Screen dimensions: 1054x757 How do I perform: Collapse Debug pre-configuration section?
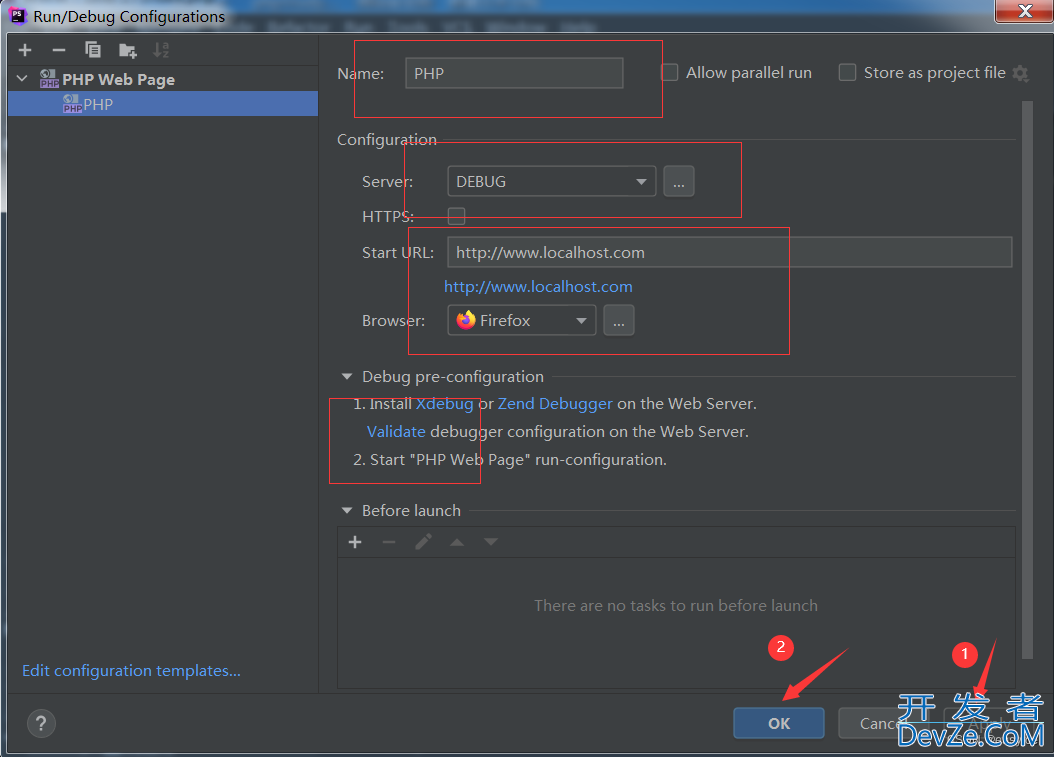(x=347, y=376)
